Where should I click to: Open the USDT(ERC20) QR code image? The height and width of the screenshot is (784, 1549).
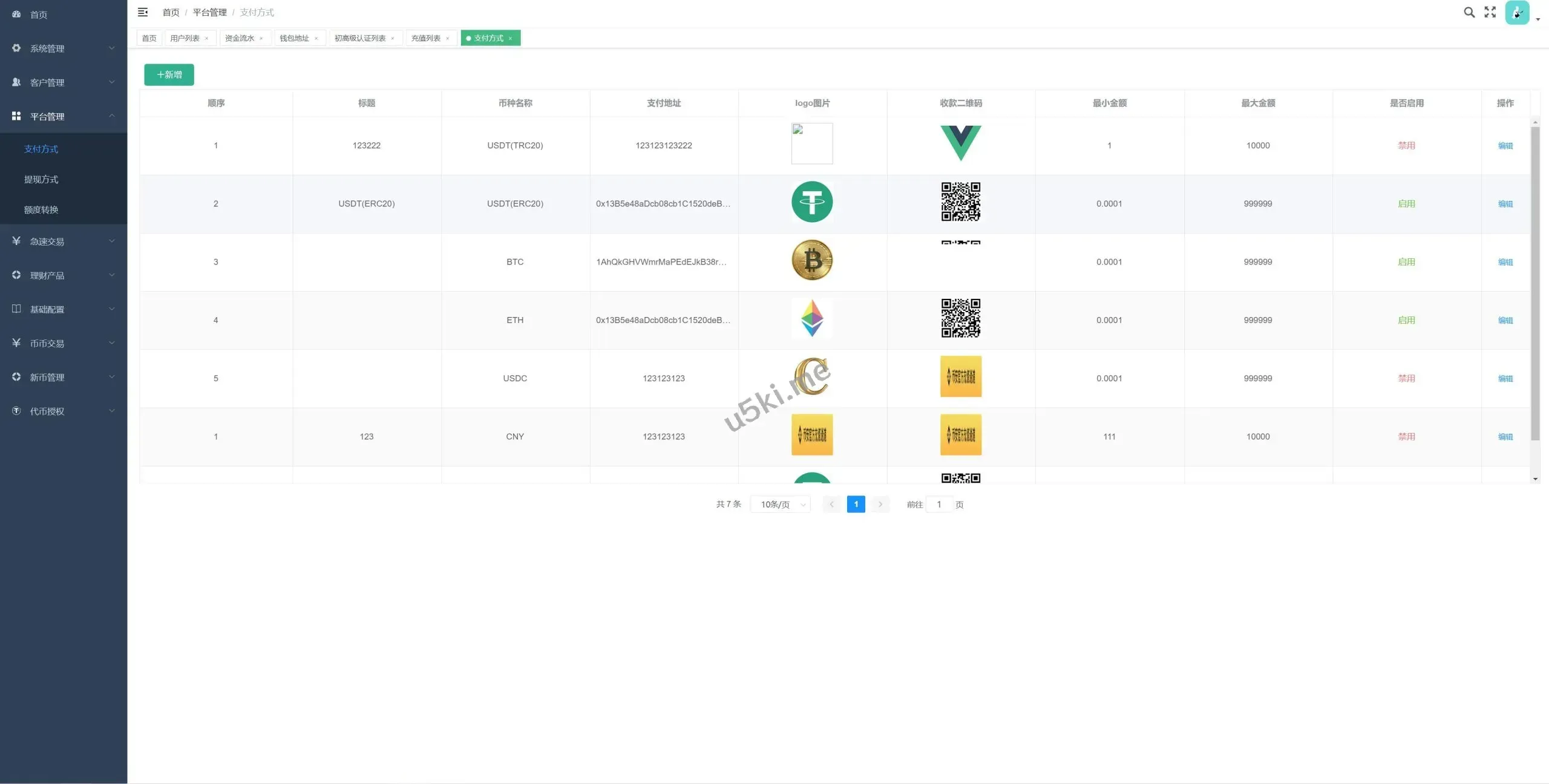pos(960,202)
